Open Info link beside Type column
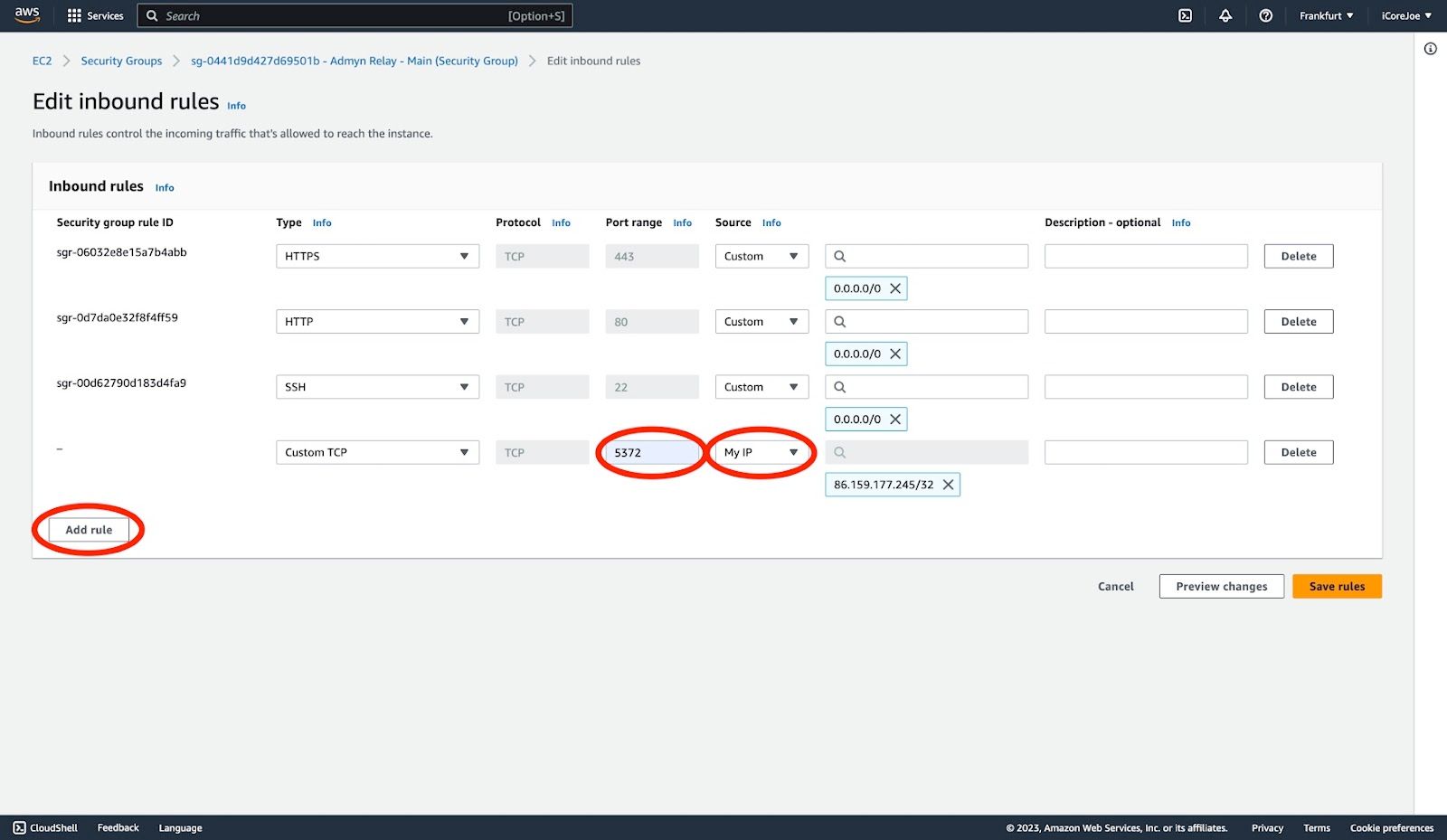 click(x=322, y=222)
